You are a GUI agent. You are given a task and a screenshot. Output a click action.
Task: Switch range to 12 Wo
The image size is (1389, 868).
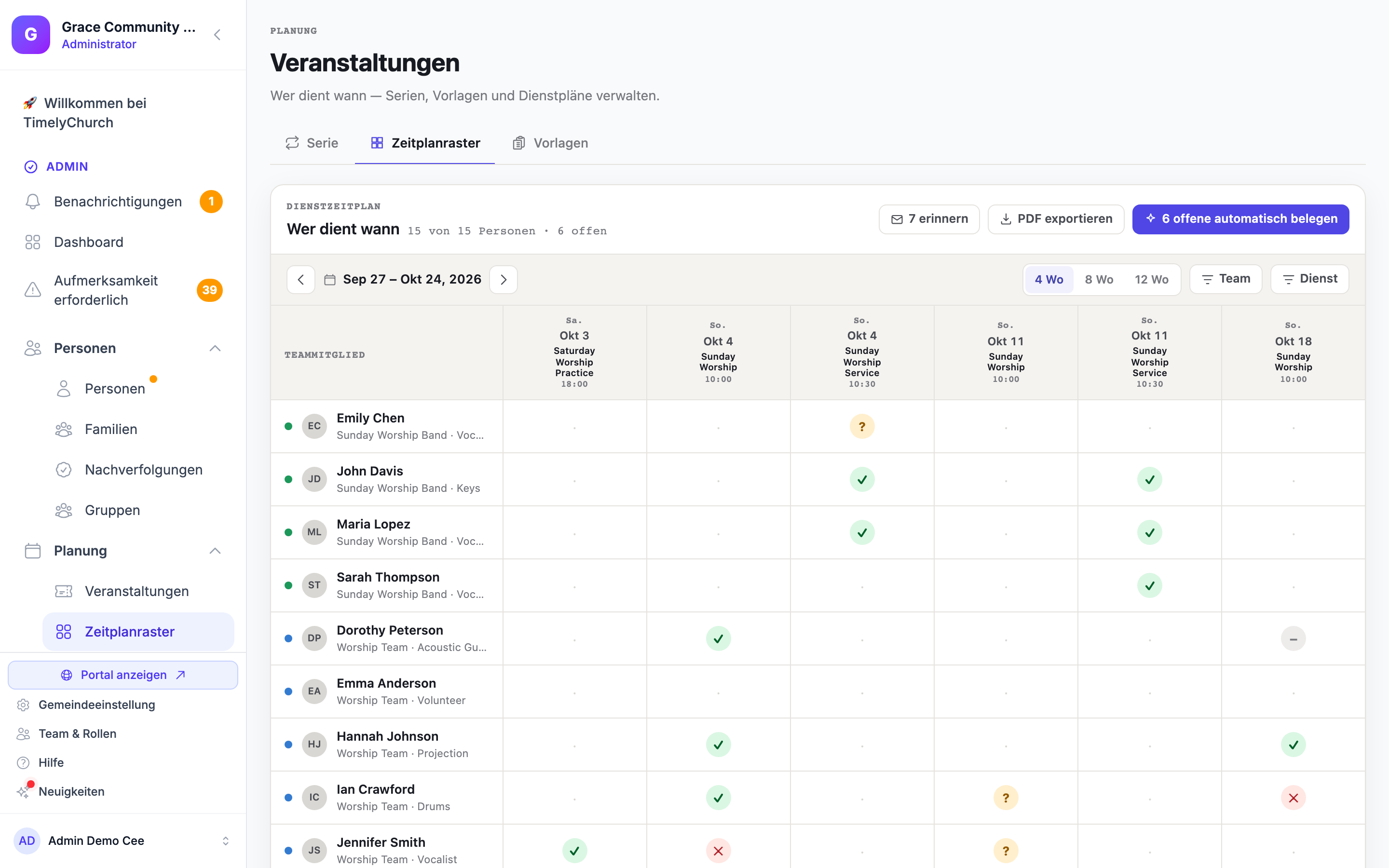(x=1151, y=280)
